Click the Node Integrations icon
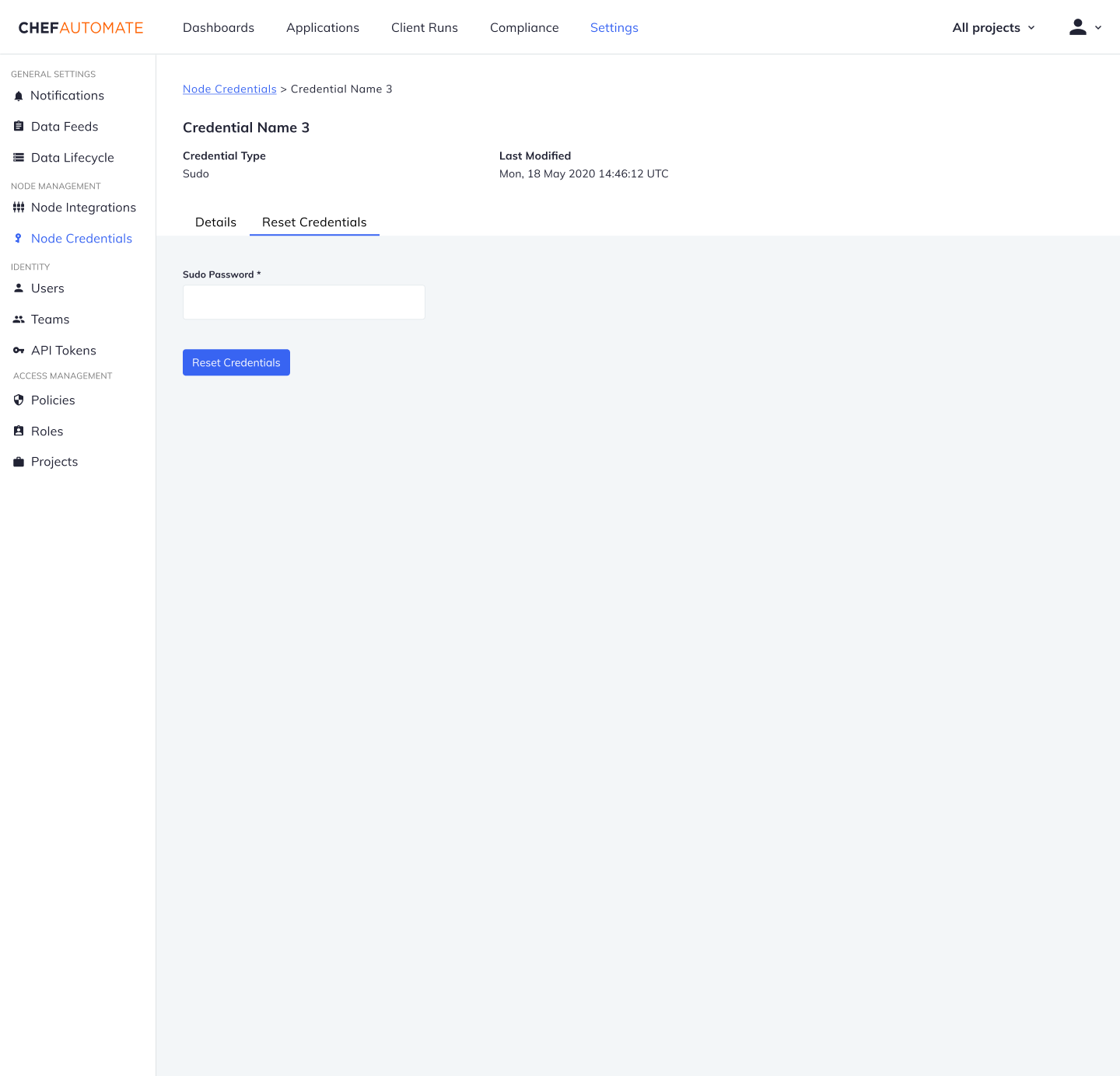The image size is (1120, 1076). click(x=19, y=207)
